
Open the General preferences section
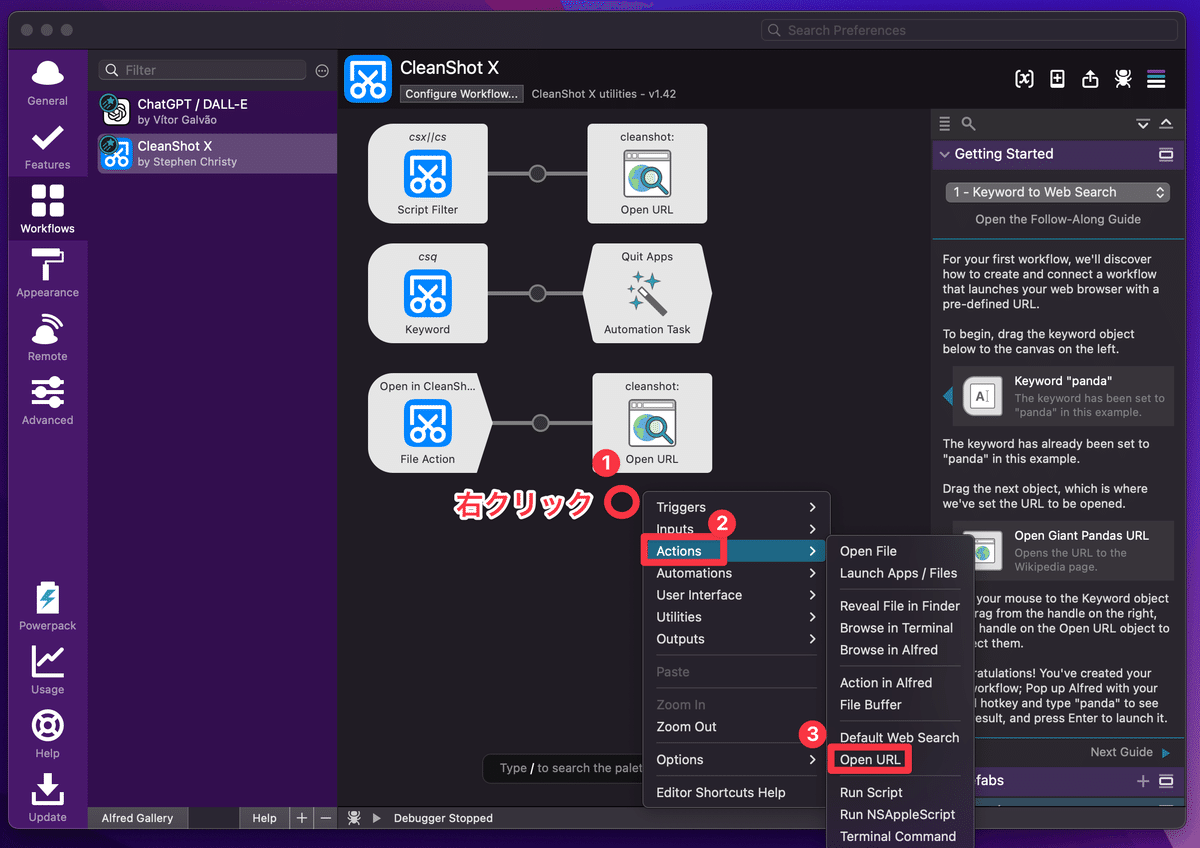pyautogui.click(x=47, y=83)
